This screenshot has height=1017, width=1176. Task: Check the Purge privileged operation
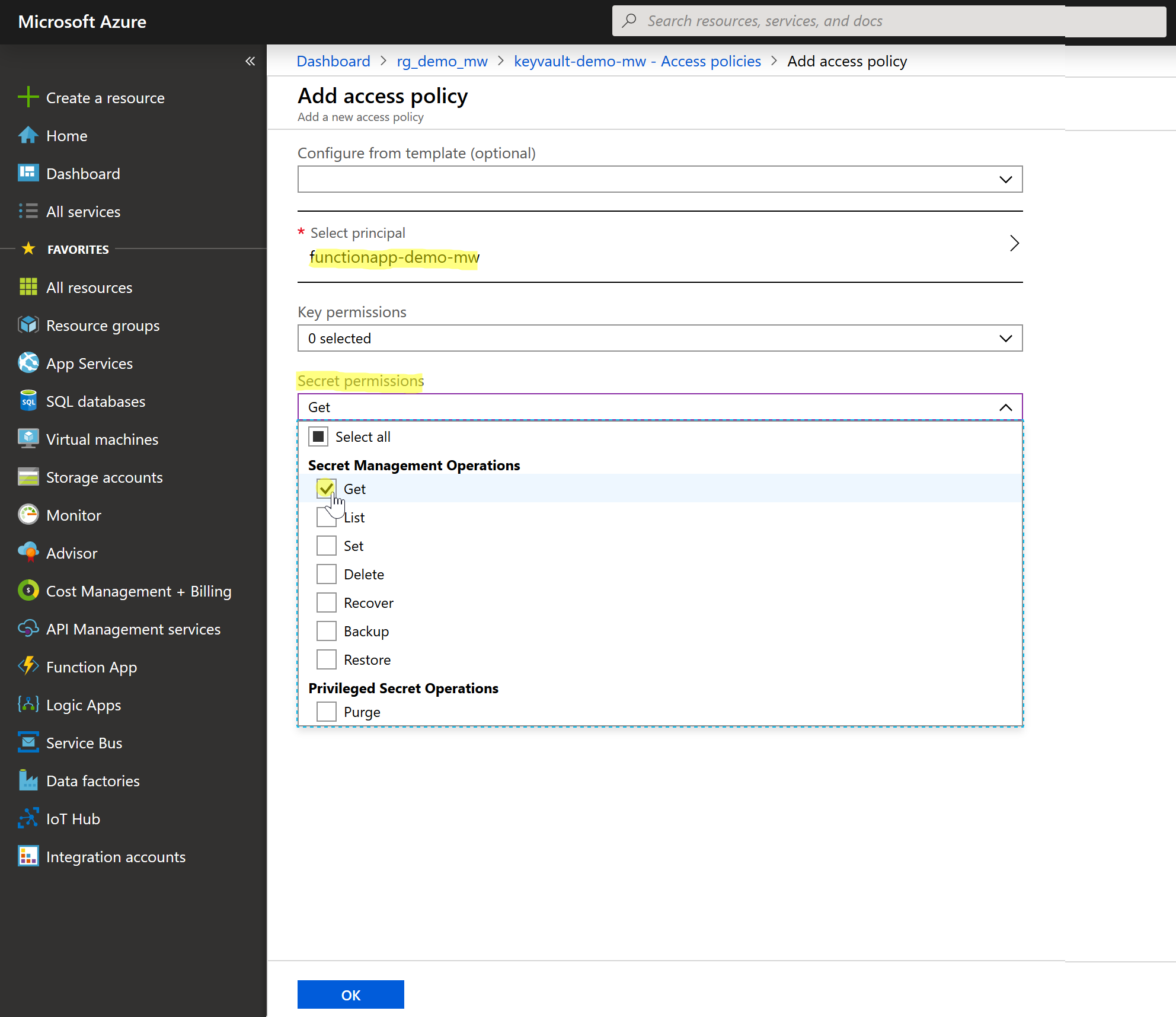pyautogui.click(x=326, y=711)
